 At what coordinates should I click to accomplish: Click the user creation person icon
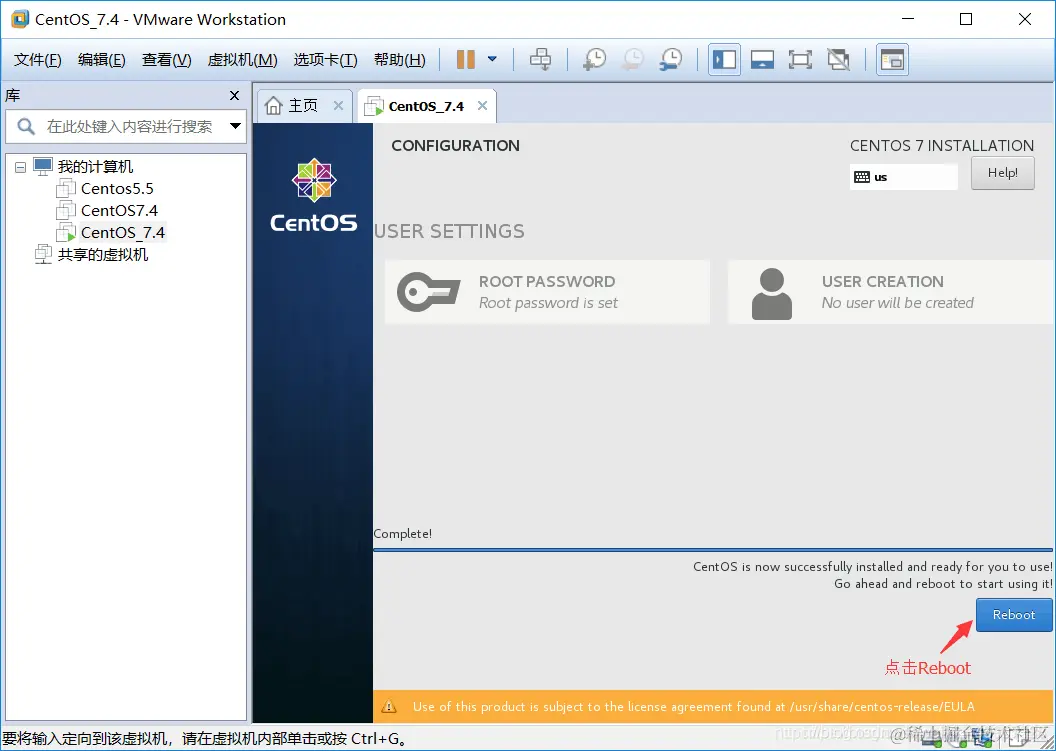(772, 294)
